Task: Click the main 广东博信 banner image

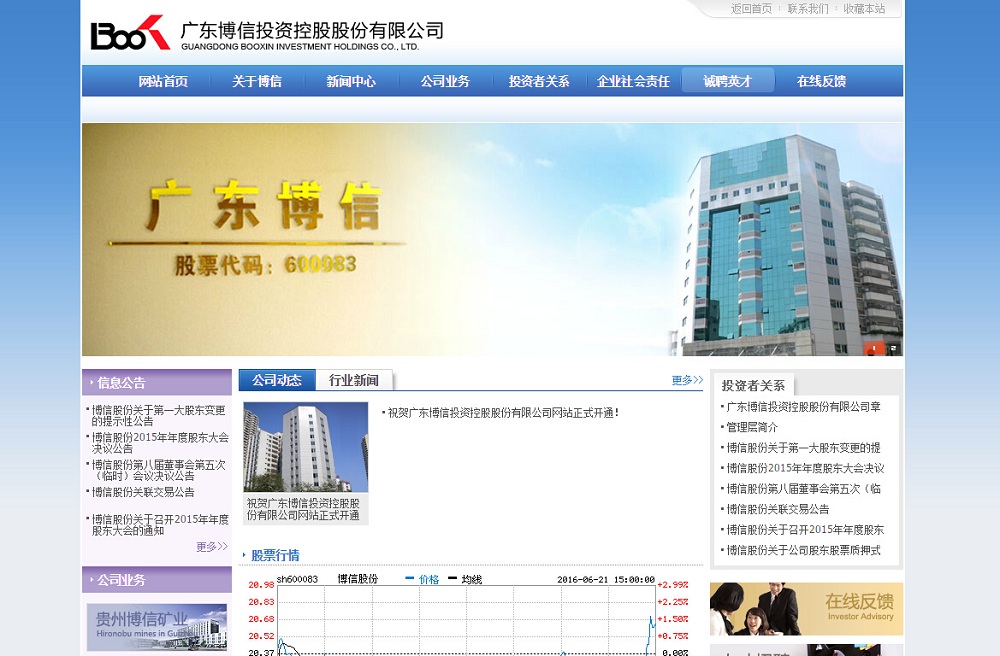Action: [x=492, y=239]
